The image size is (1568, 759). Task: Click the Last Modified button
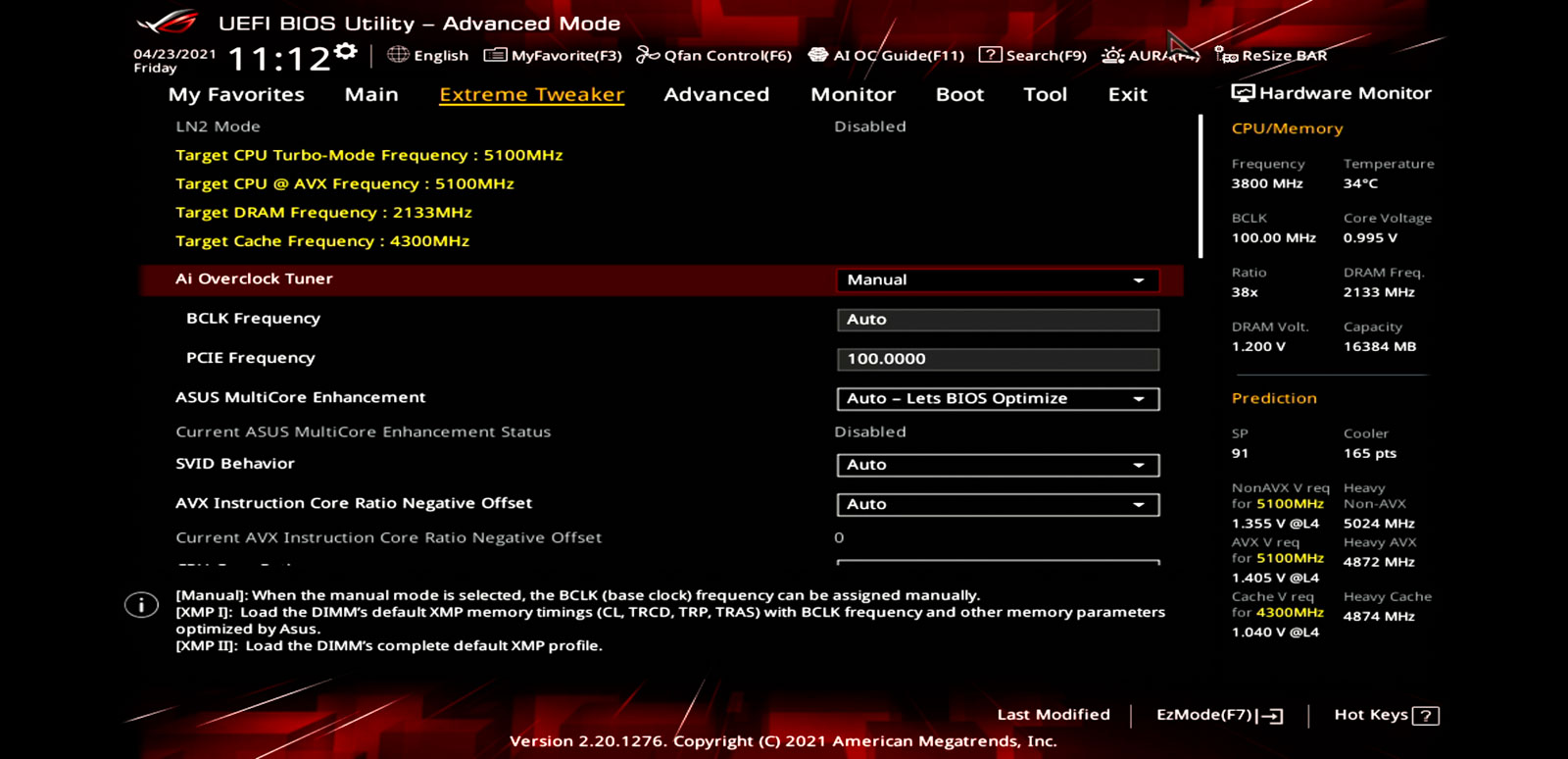pos(1053,715)
